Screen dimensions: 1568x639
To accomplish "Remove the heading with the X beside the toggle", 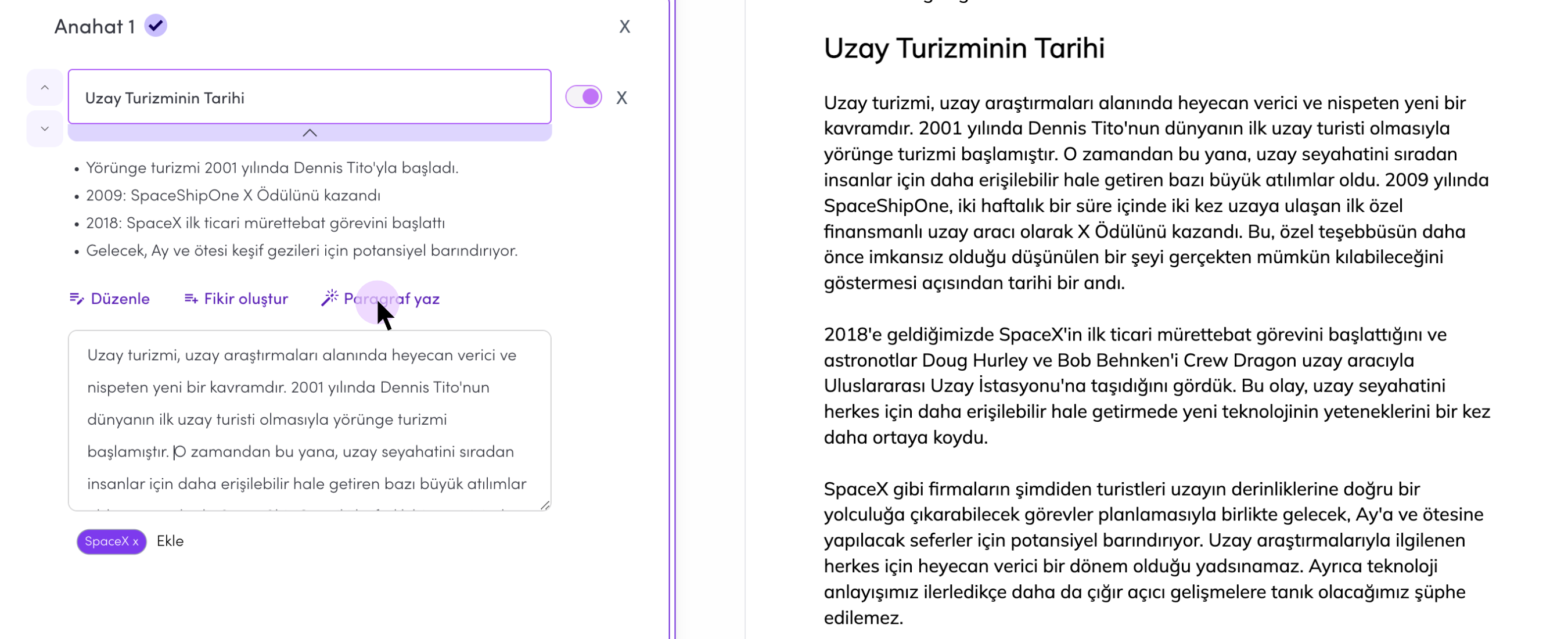I will pyautogui.click(x=621, y=98).
